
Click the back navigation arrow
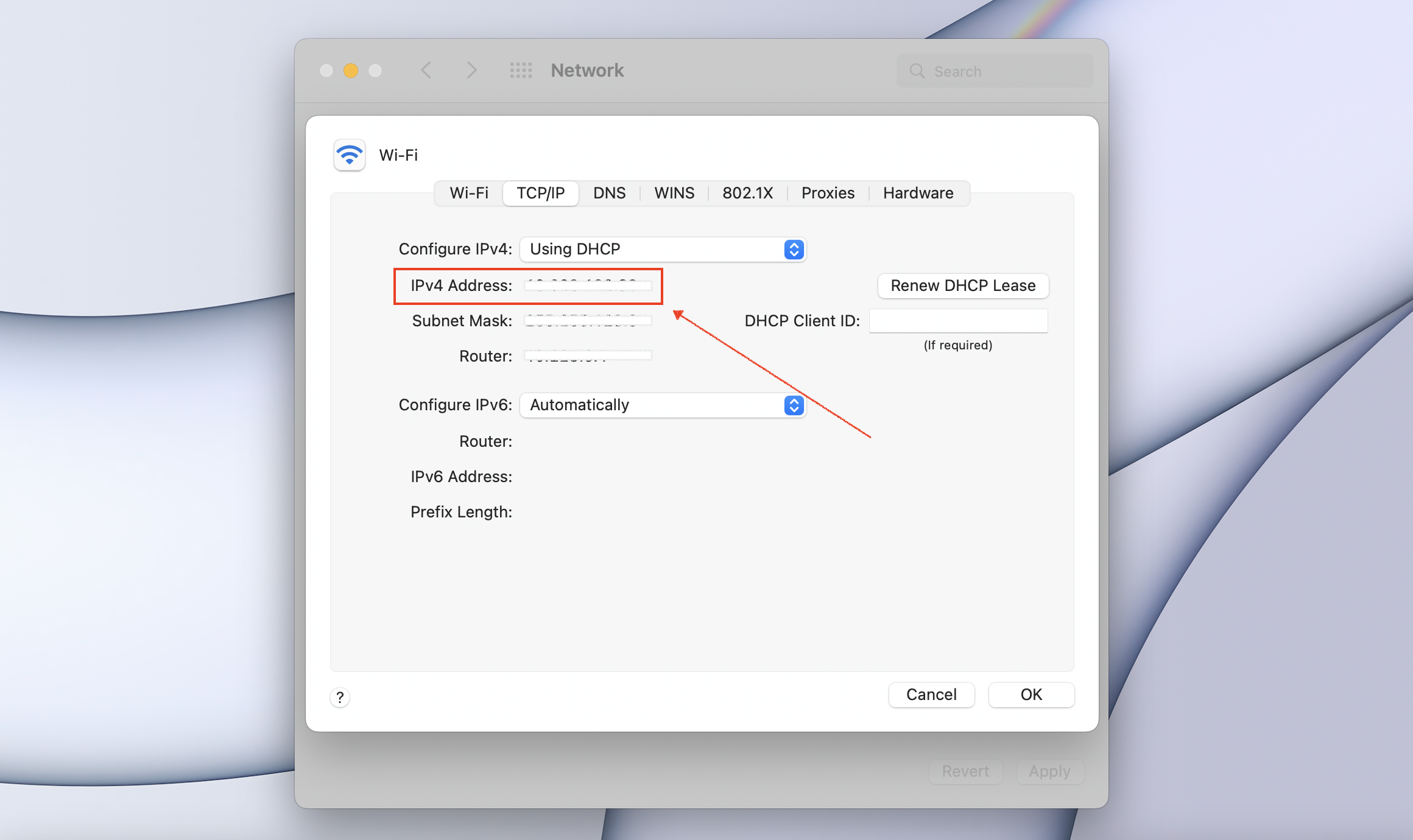click(x=426, y=70)
